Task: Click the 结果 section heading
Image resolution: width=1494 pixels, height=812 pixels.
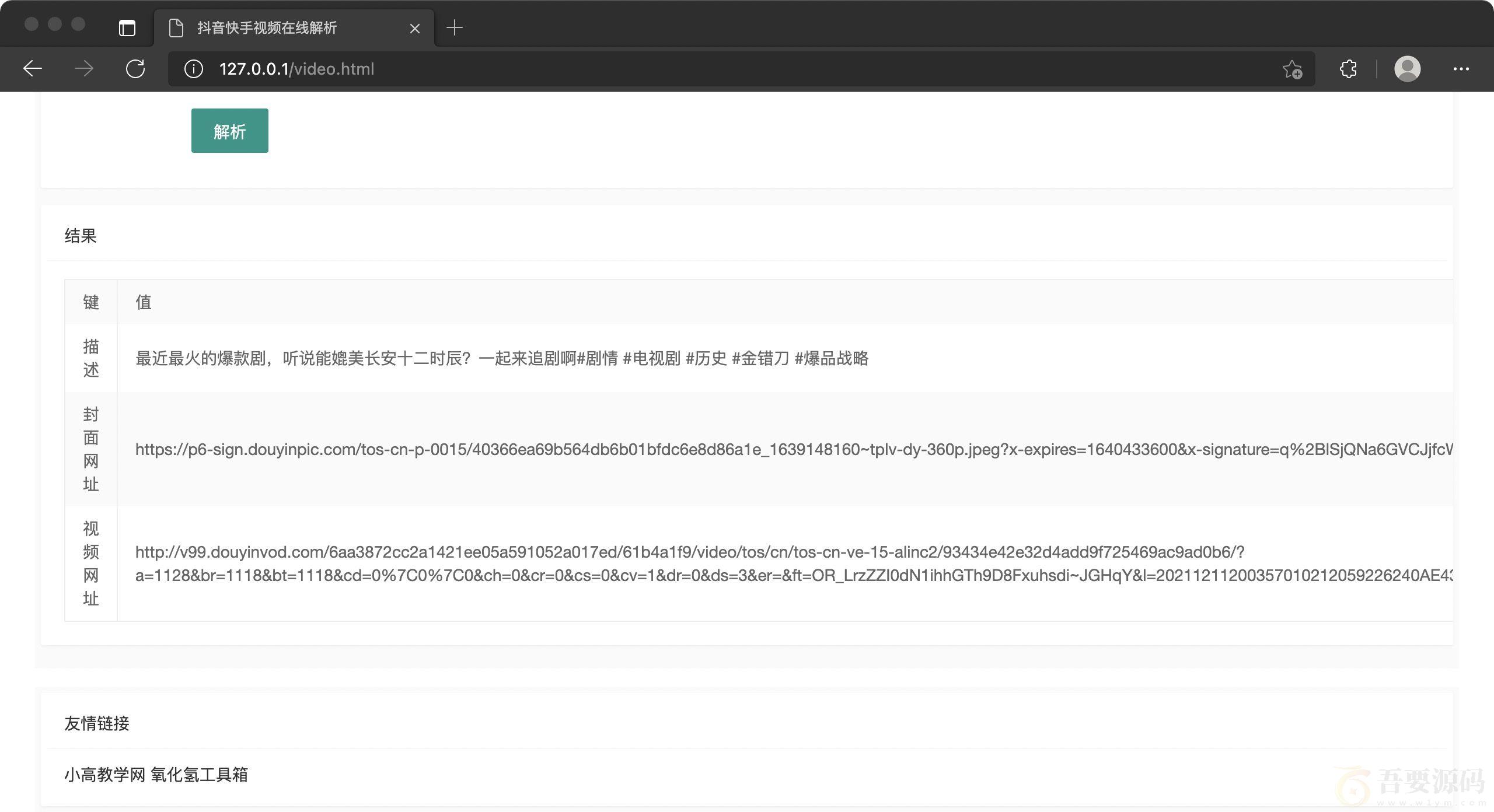Action: pyautogui.click(x=81, y=236)
